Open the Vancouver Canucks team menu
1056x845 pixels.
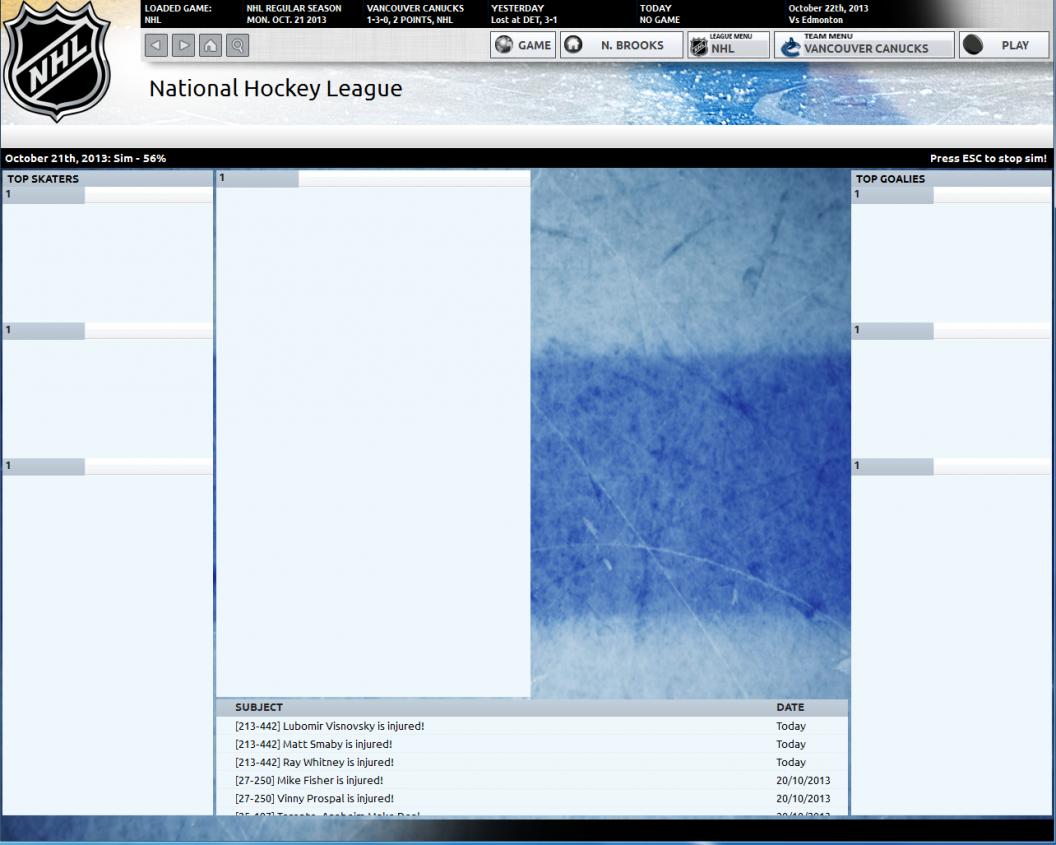click(864, 45)
